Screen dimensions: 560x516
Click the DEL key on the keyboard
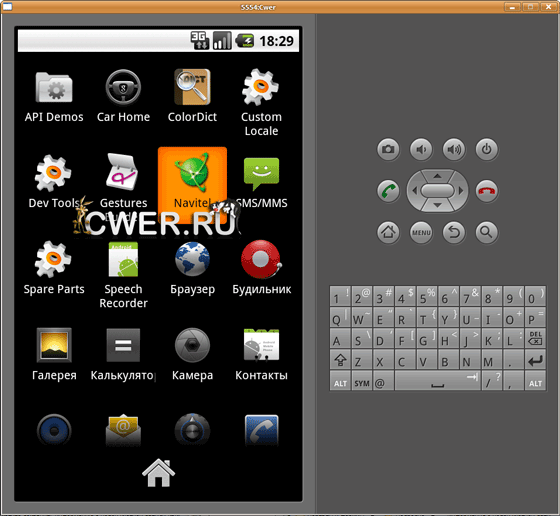[x=535, y=339]
